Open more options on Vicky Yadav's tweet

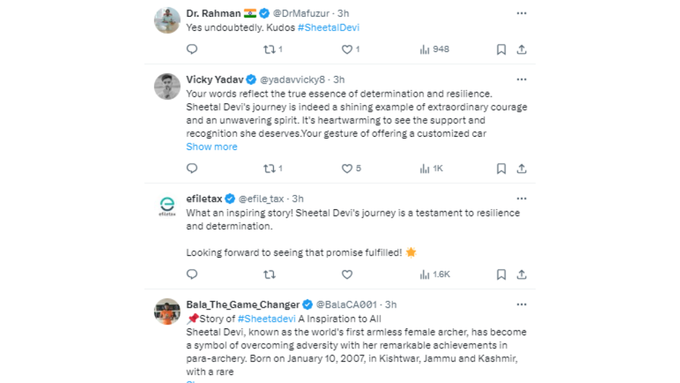click(x=521, y=79)
